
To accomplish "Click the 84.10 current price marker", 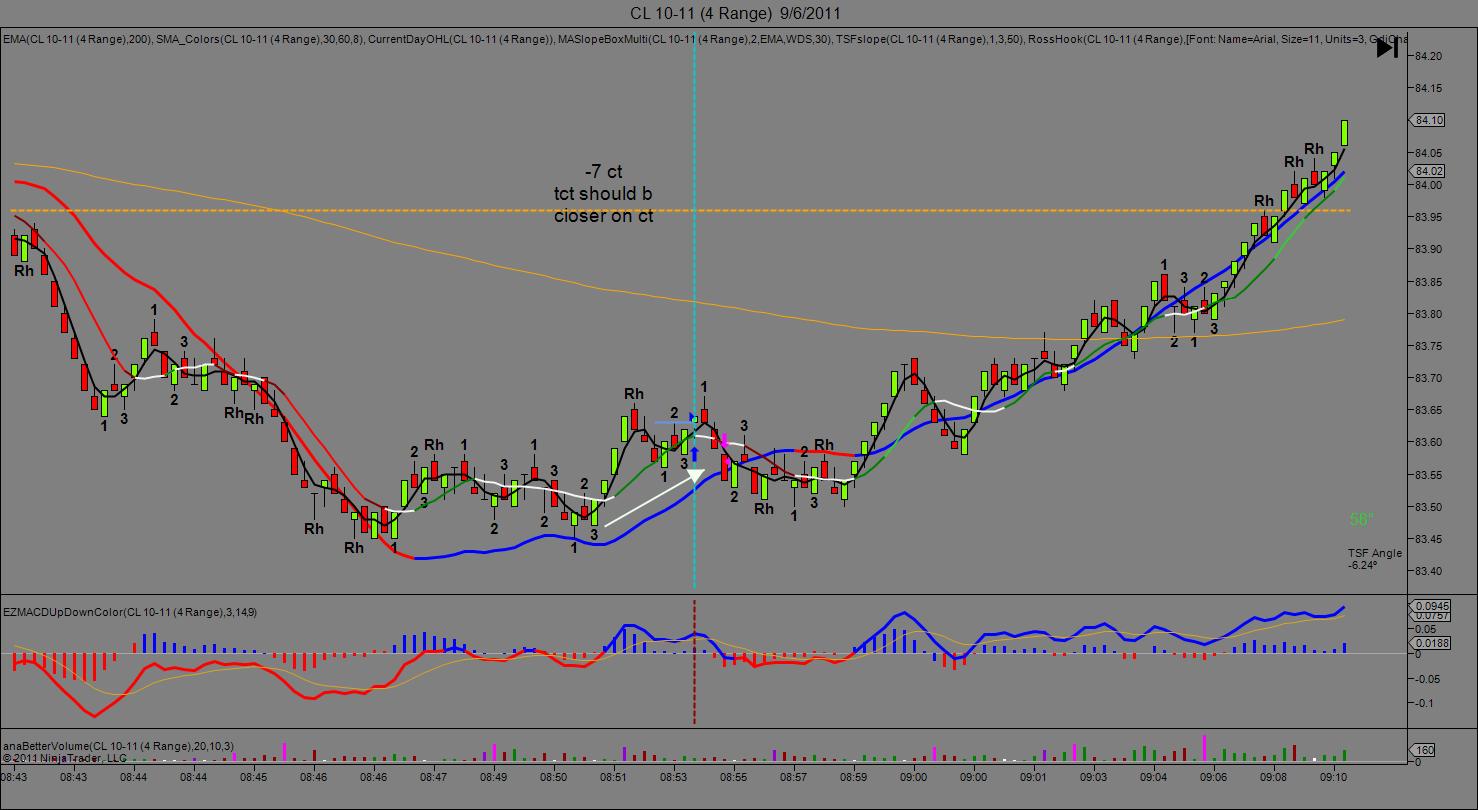I will [1429, 120].
